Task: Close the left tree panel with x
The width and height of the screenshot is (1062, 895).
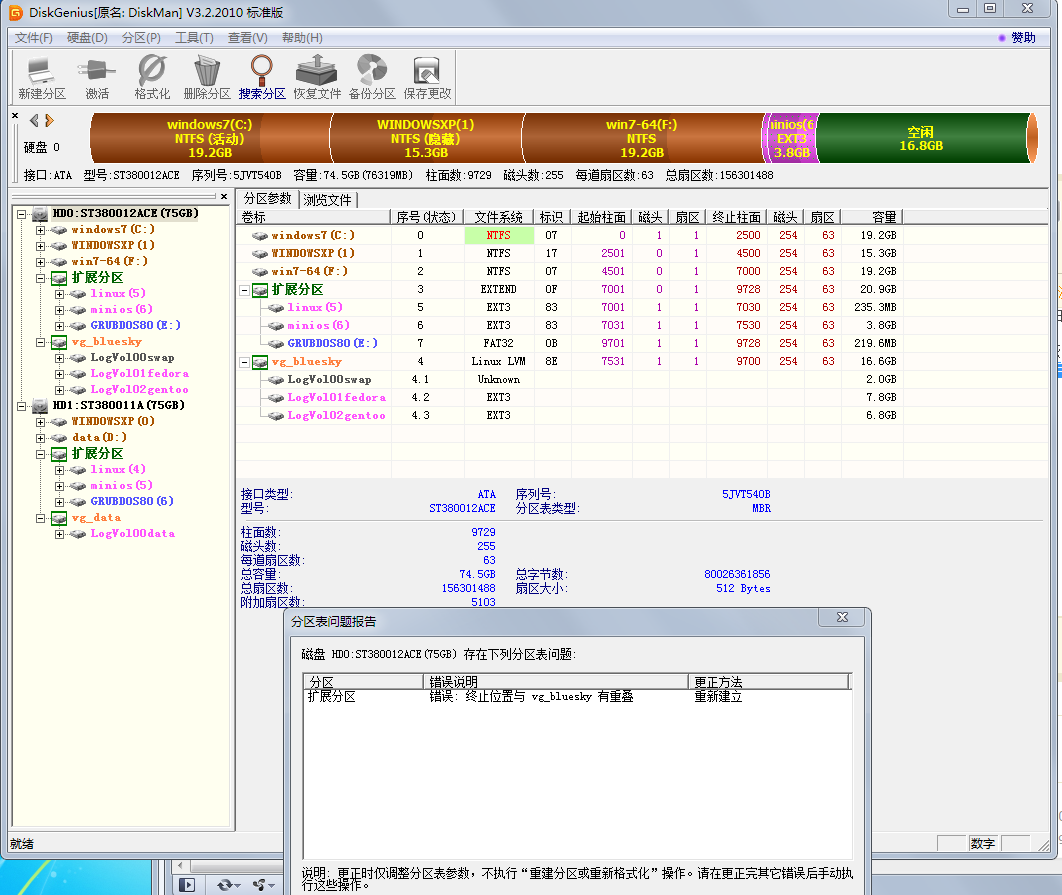Action: 224,196
